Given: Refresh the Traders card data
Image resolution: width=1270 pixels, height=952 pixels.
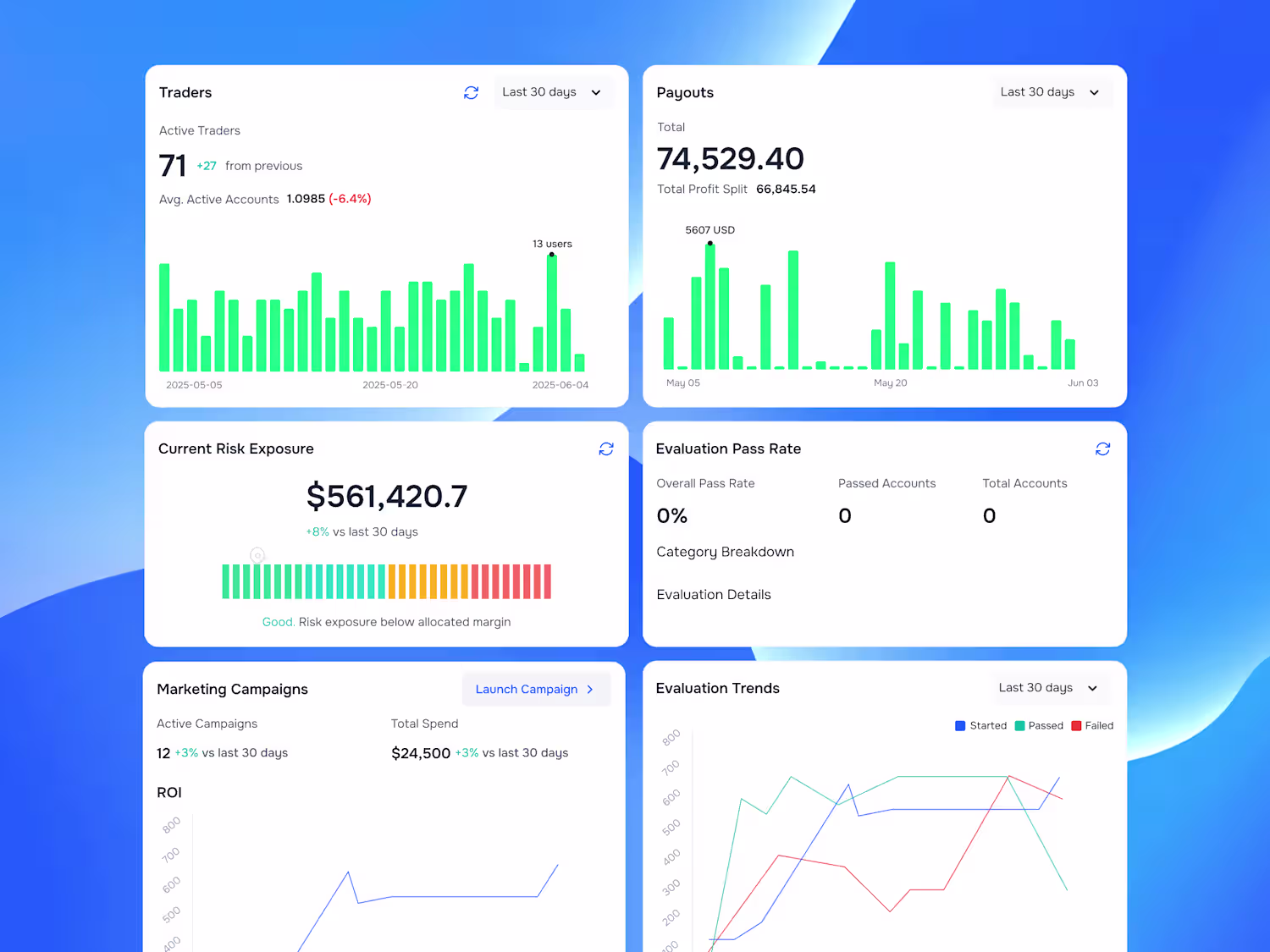Looking at the screenshot, I should (472, 92).
